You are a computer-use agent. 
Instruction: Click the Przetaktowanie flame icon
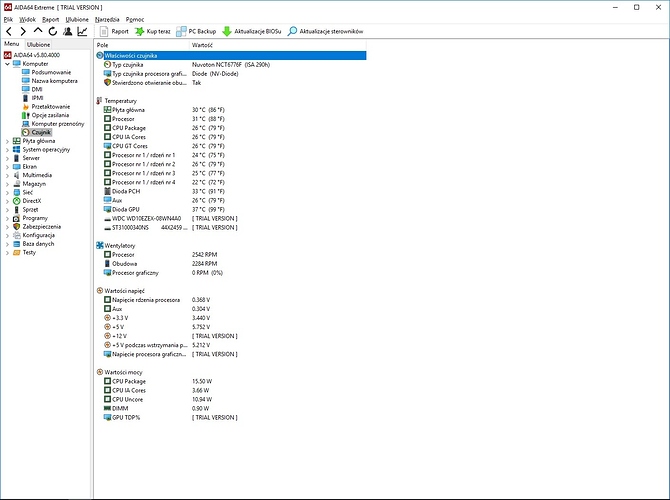tap(26, 106)
